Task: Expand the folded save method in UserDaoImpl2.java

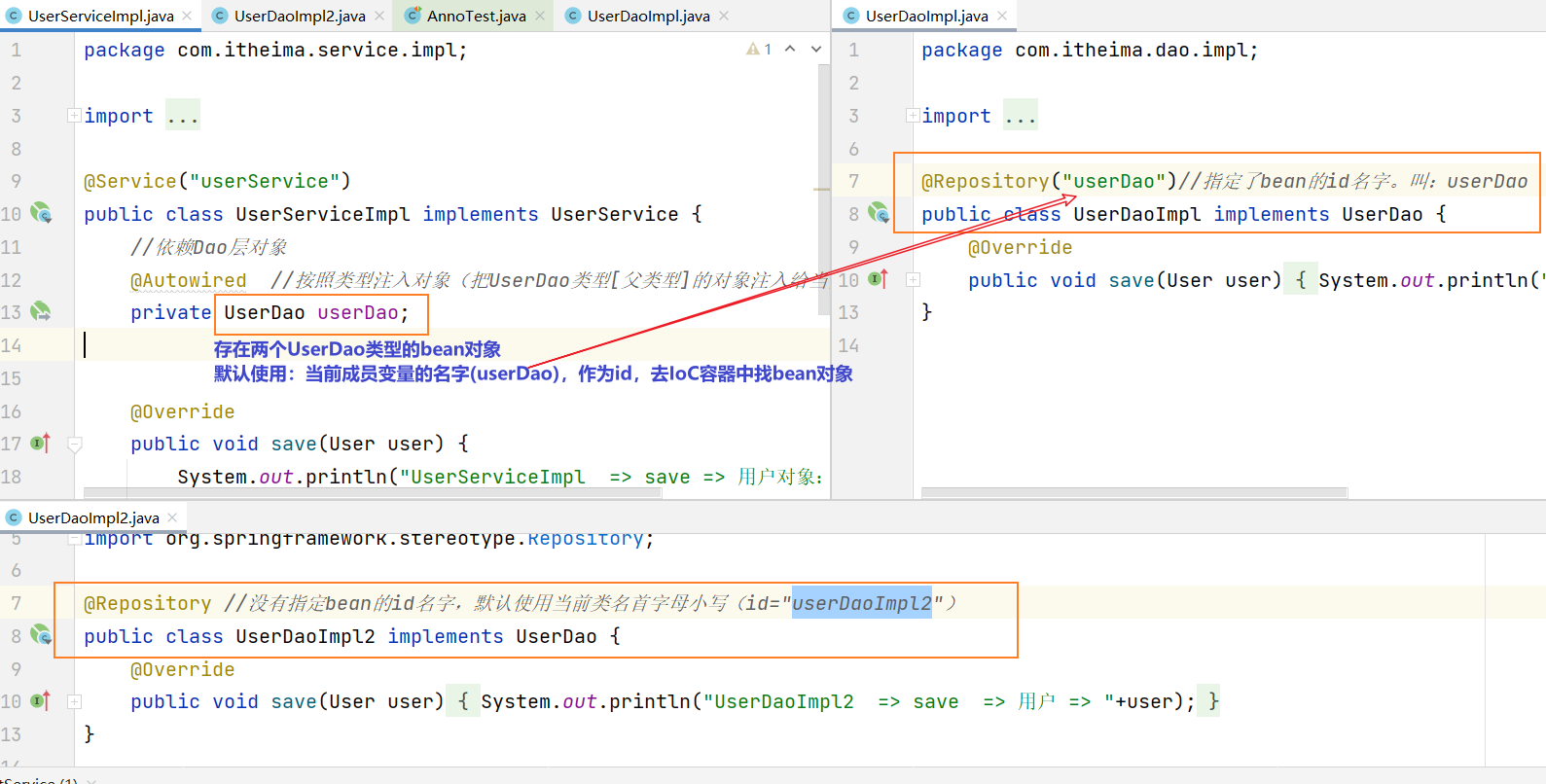Action: 74,701
